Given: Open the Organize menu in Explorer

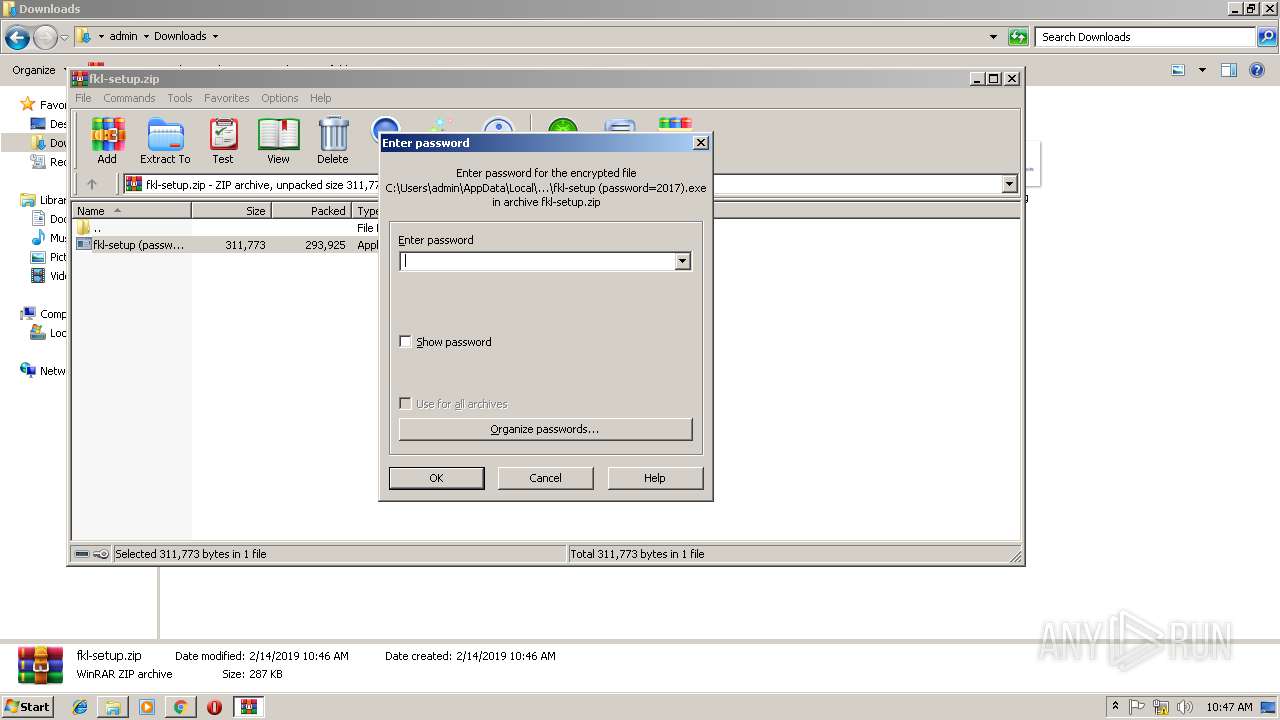Looking at the screenshot, I should [39, 70].
